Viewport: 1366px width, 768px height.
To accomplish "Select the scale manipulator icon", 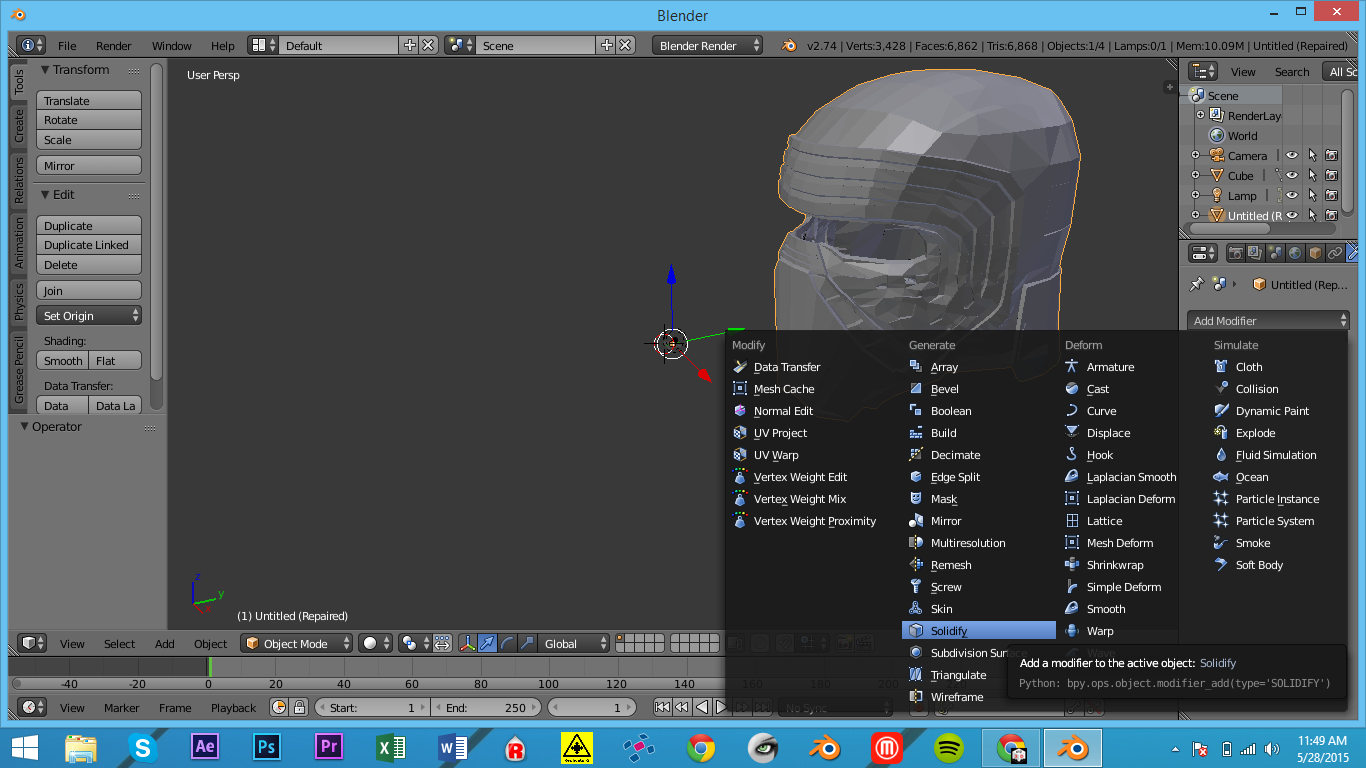I will tap(527, 644).
